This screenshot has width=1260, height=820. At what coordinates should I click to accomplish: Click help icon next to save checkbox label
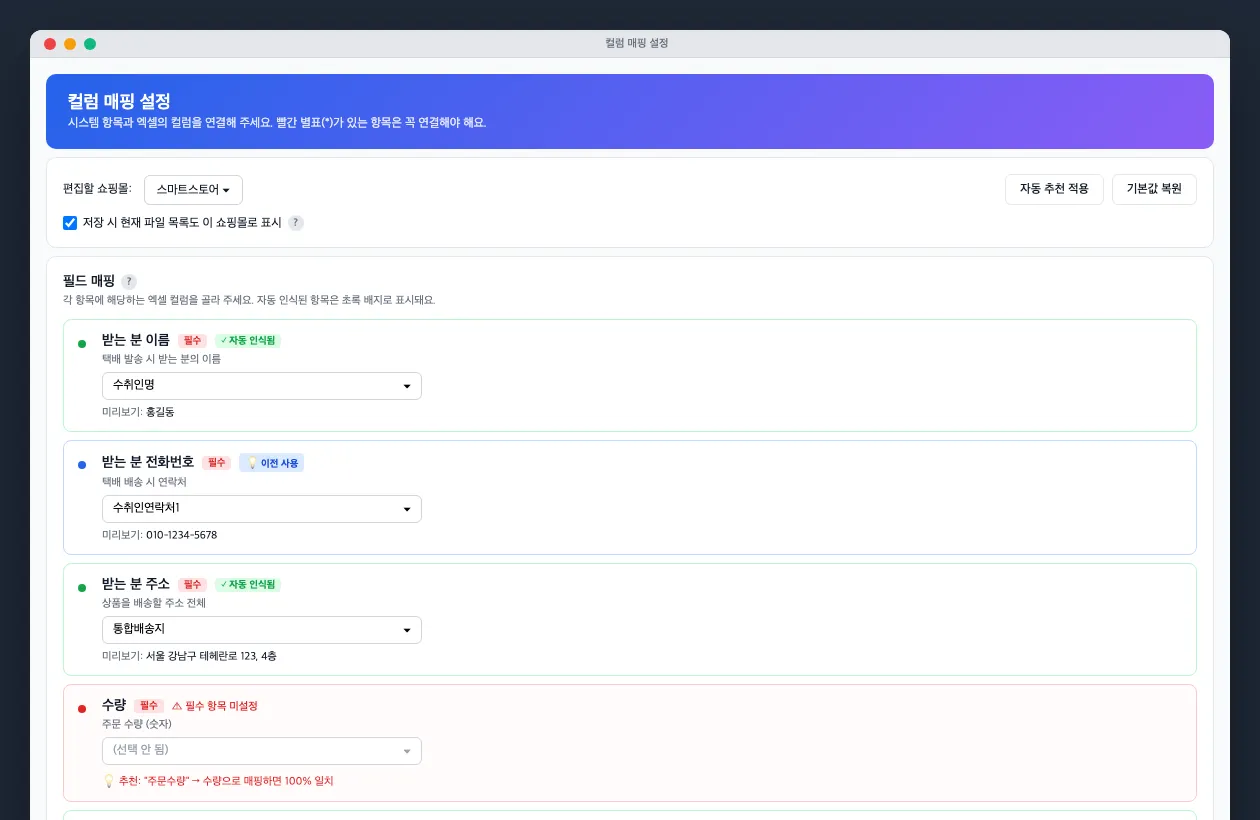[296, 223]
